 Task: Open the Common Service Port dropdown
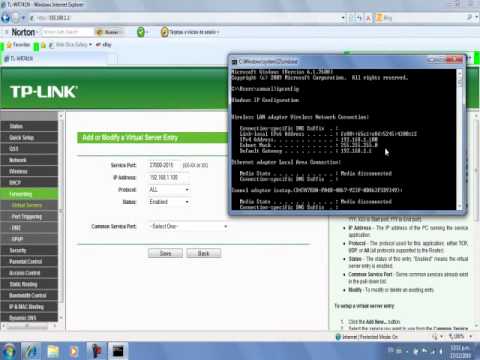tap(188, 227)
